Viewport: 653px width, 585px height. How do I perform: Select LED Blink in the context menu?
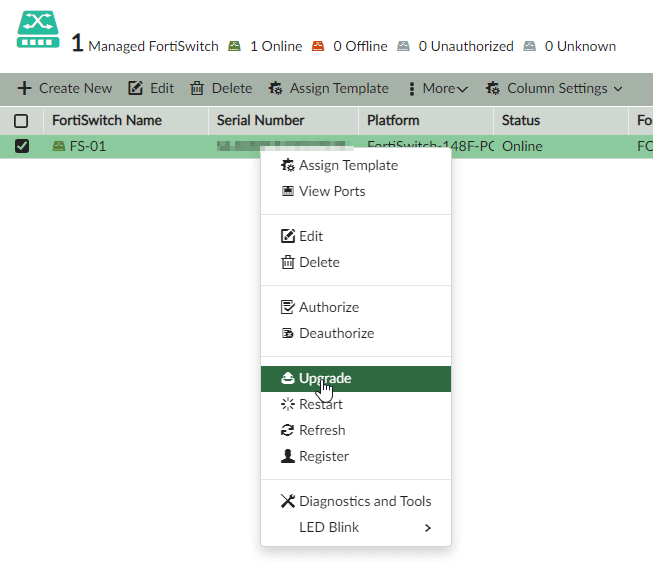coord(356,527)
